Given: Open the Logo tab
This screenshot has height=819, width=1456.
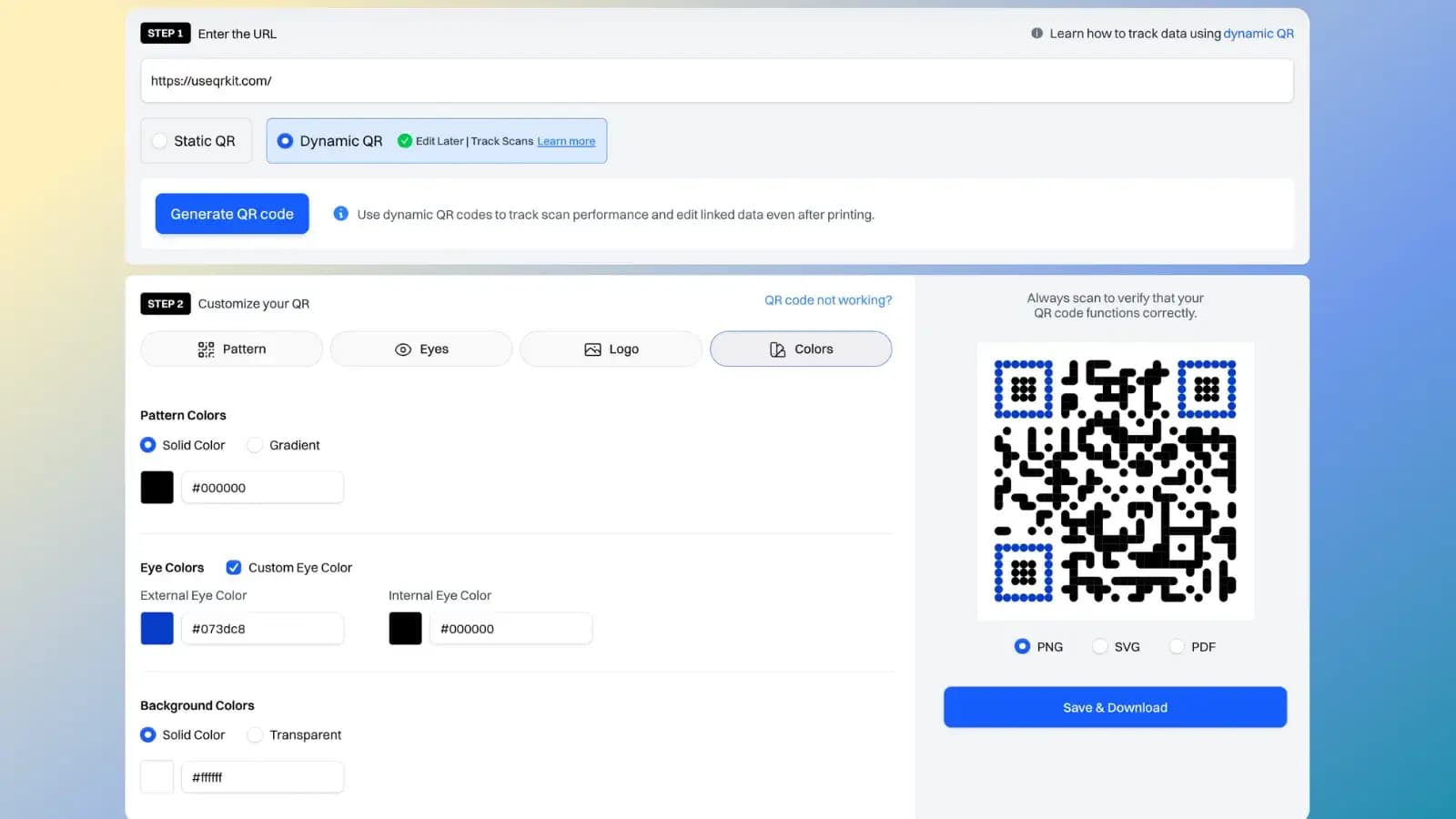Looking at the screenshot, I should click(x=610, y=349).
